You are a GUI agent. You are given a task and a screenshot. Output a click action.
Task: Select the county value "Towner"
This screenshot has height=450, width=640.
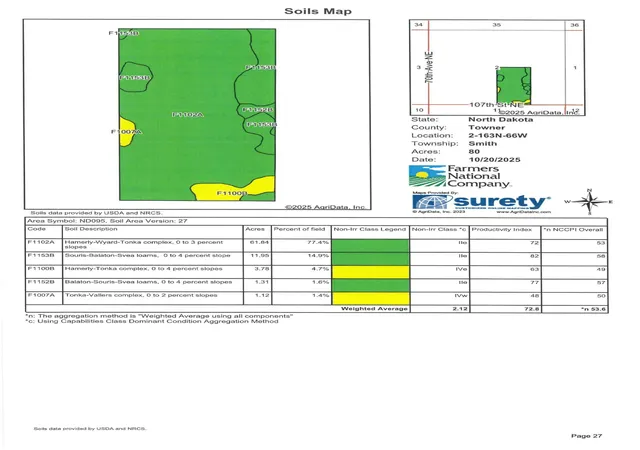486,127
